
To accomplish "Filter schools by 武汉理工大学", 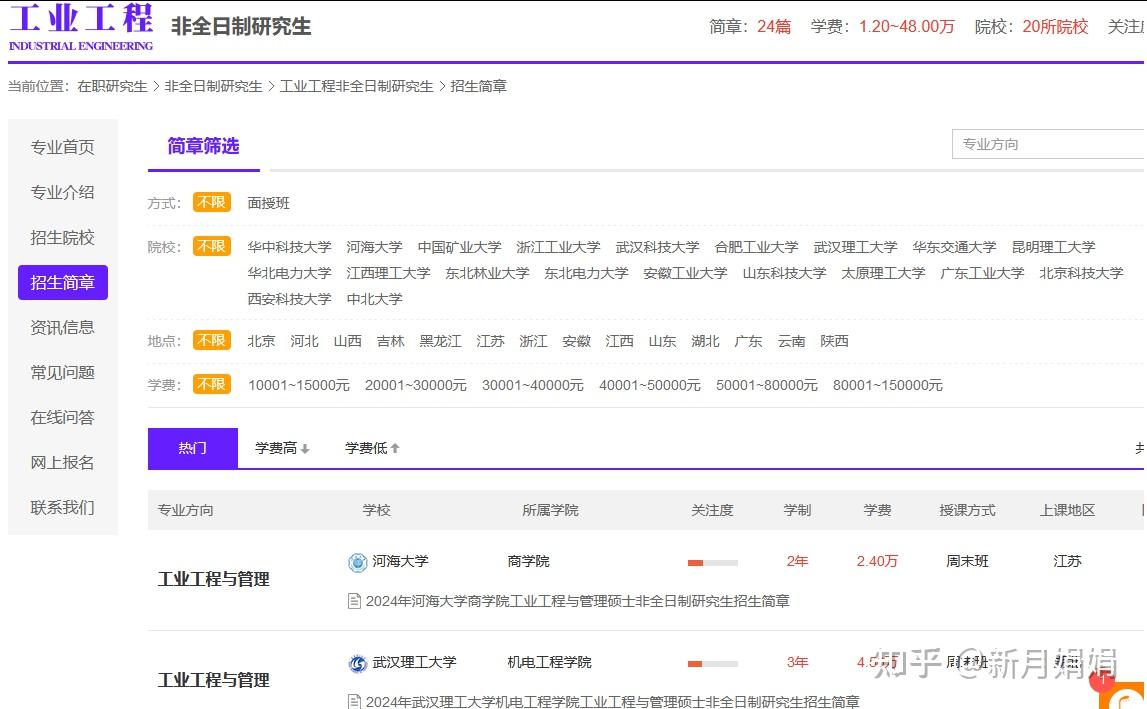I will point(855,247).
